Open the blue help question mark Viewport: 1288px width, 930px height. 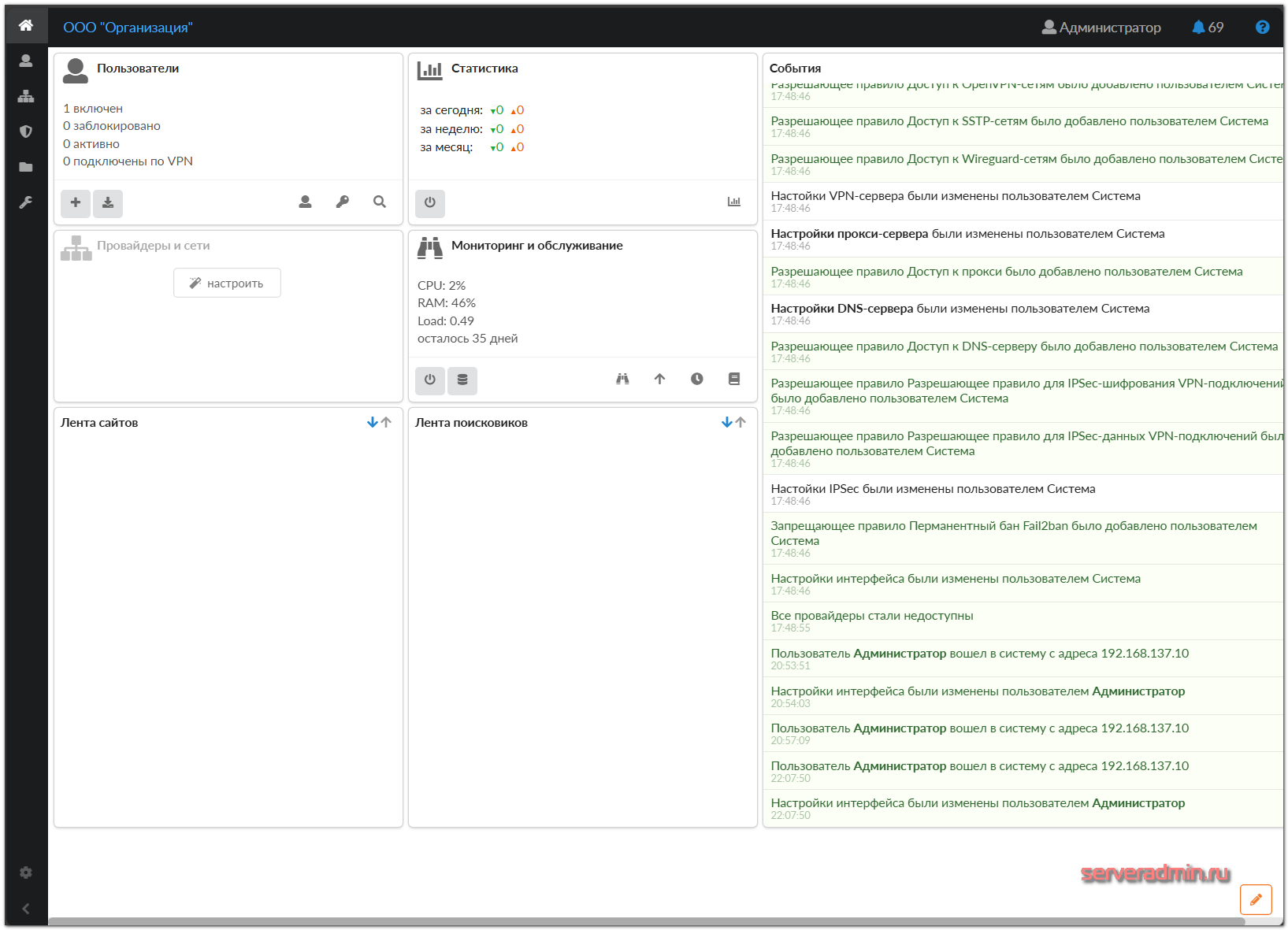pyautogui.click(x=1262, y=28)
